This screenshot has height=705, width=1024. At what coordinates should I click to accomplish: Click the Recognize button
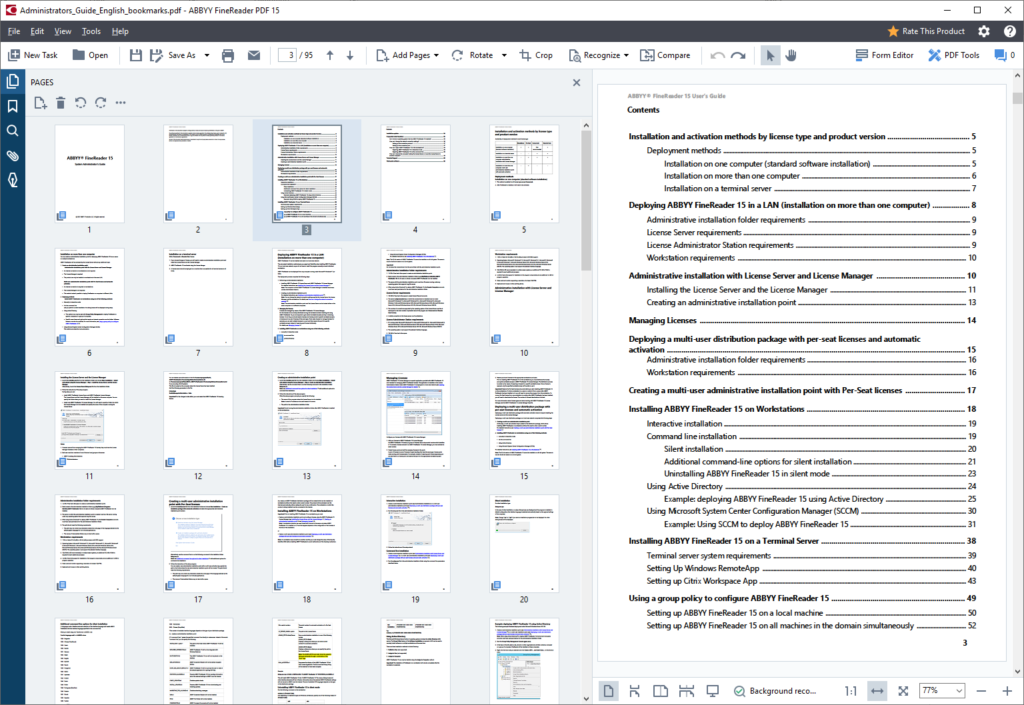594,55
